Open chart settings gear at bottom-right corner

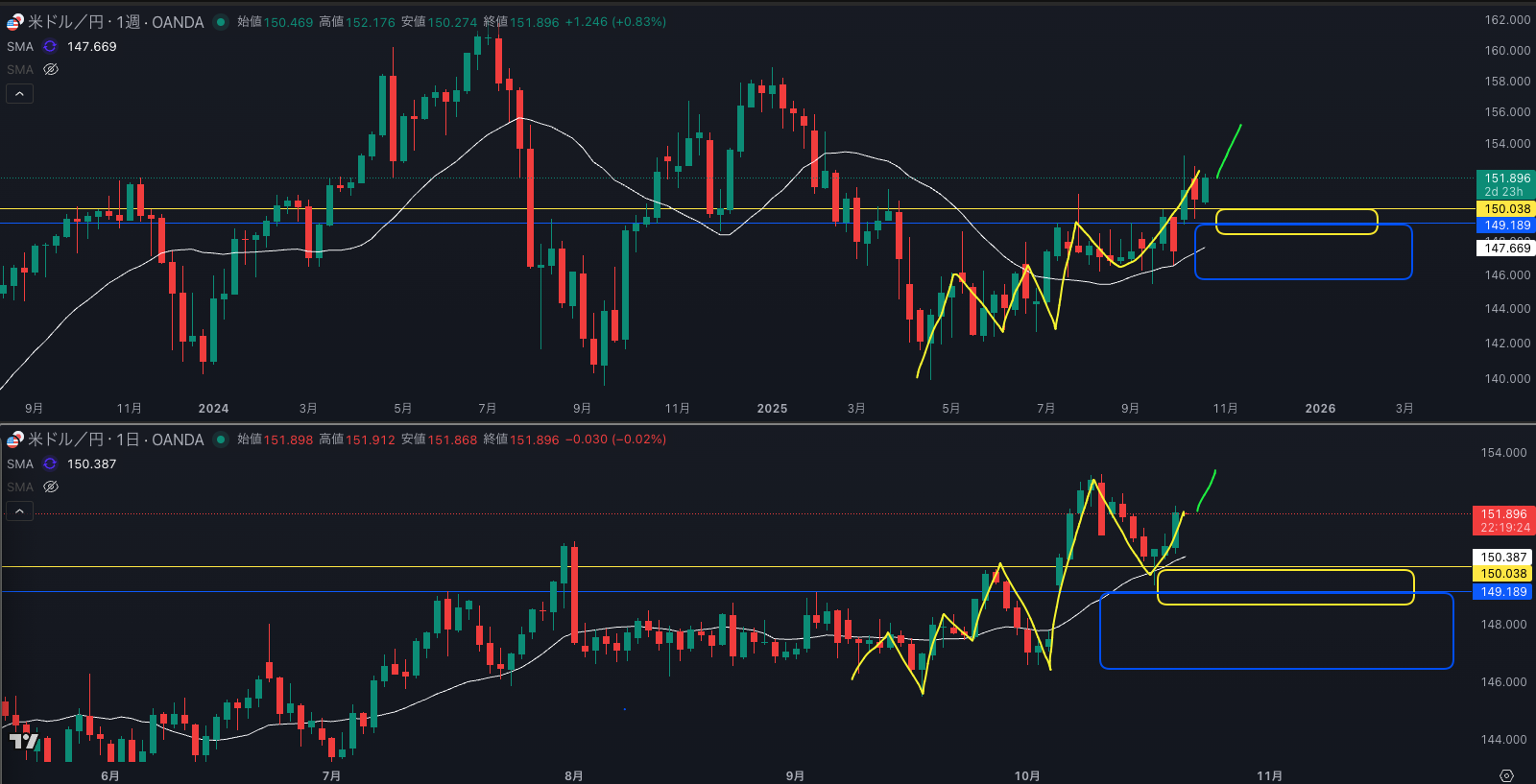click(1506, 775)
